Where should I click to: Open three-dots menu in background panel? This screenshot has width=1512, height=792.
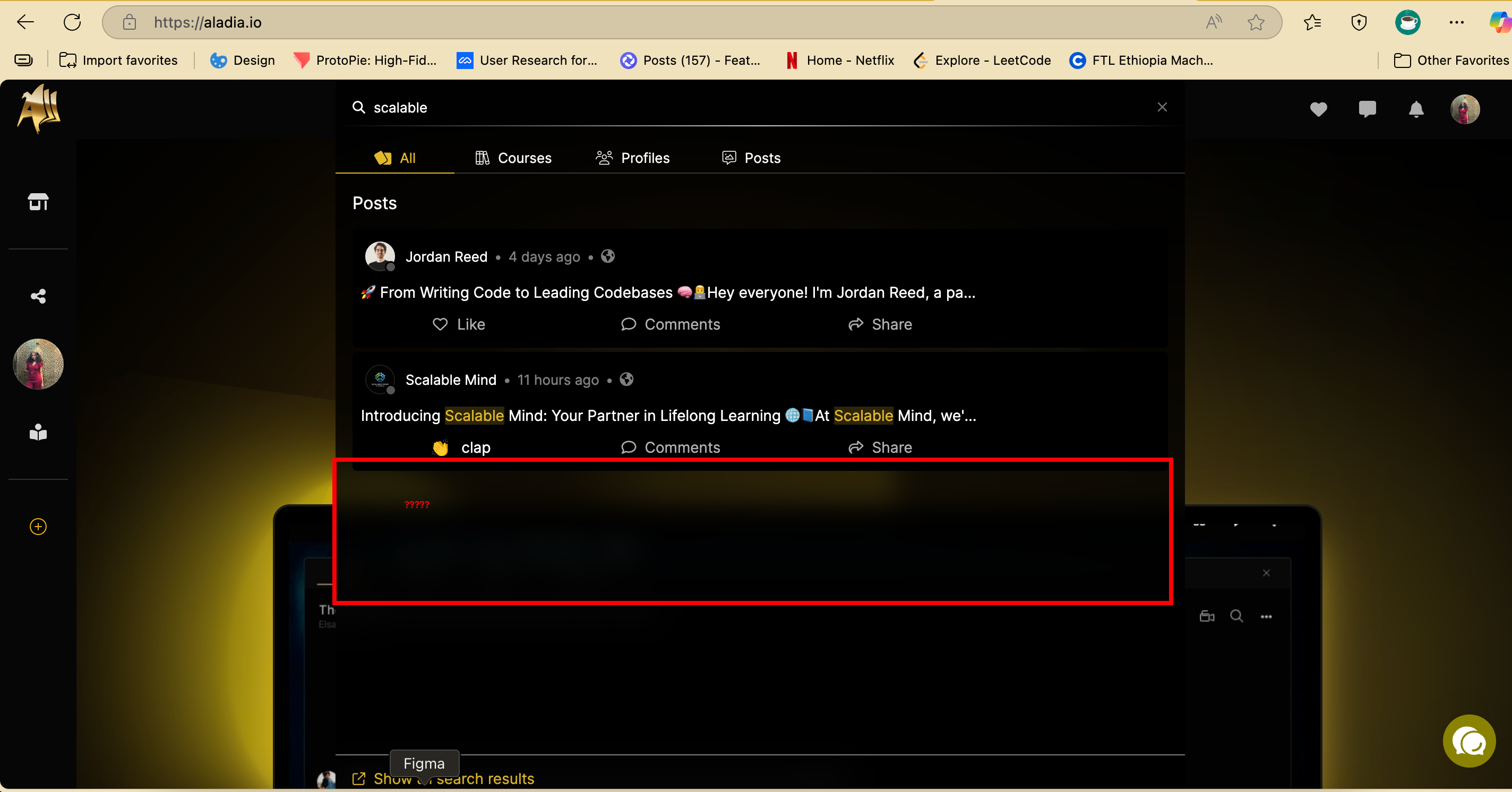click(1266, 617)
